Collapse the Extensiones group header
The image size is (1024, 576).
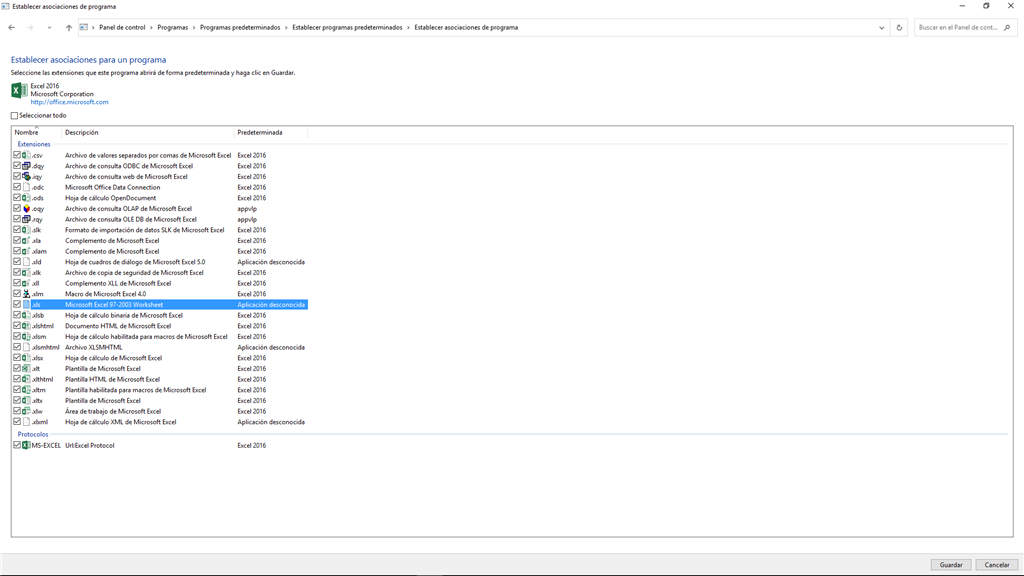34,144
